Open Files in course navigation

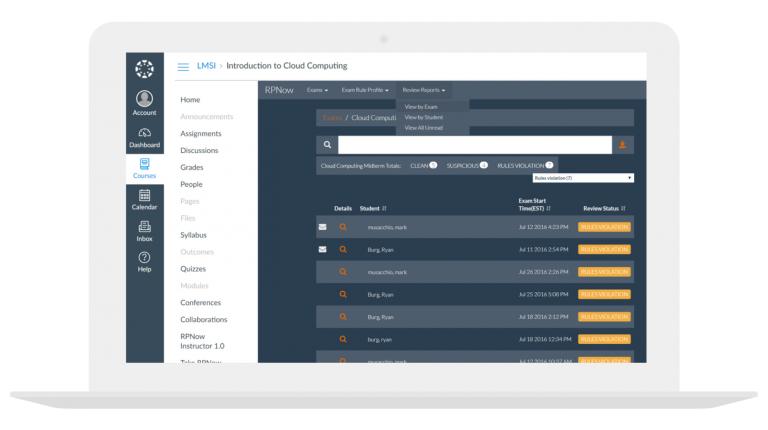[x=188, y=218]
